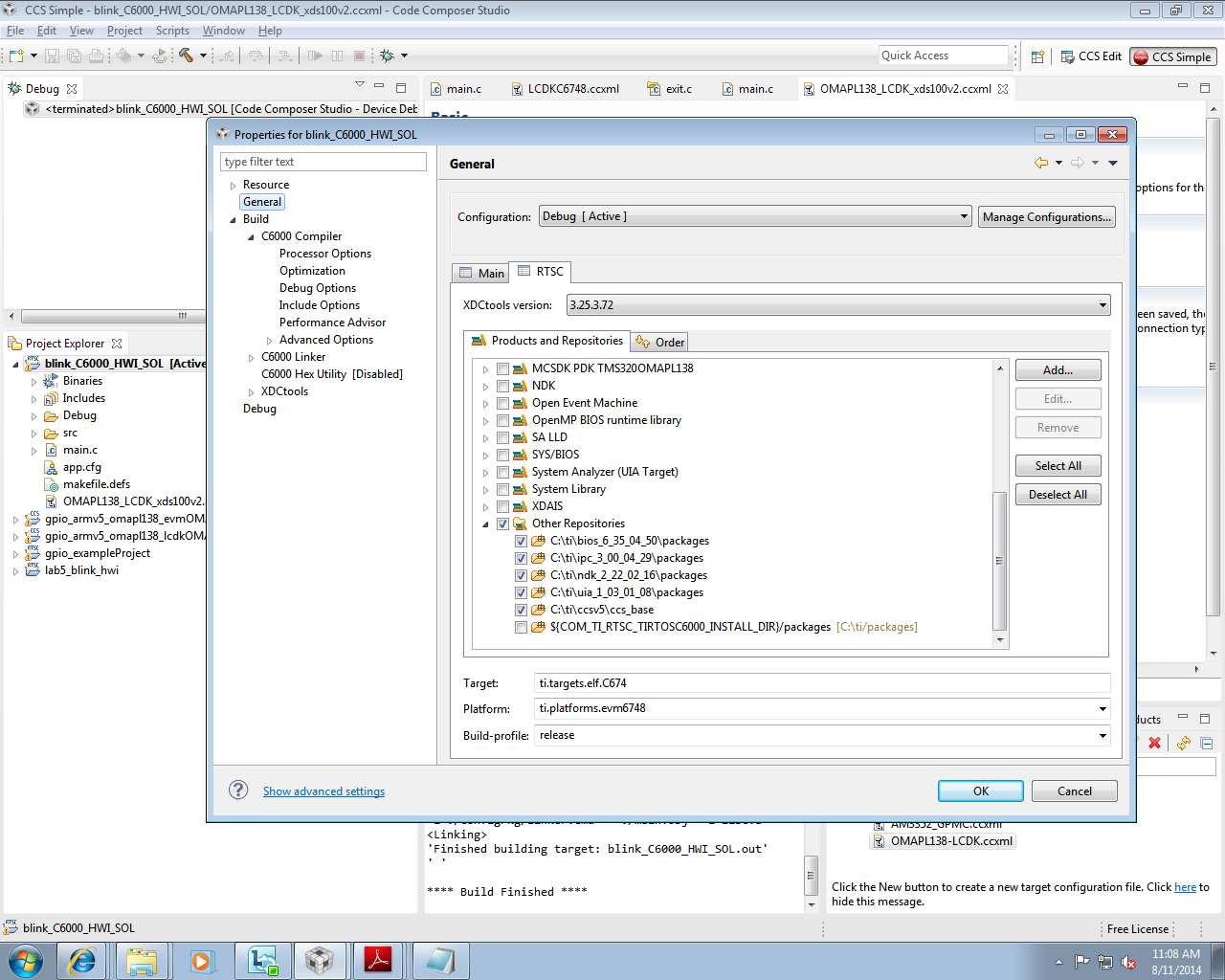Viewport: 1225px width, 980px height.
Task: Open the Scripts menu
Action: pyautogui.click(x=172, y=31)
